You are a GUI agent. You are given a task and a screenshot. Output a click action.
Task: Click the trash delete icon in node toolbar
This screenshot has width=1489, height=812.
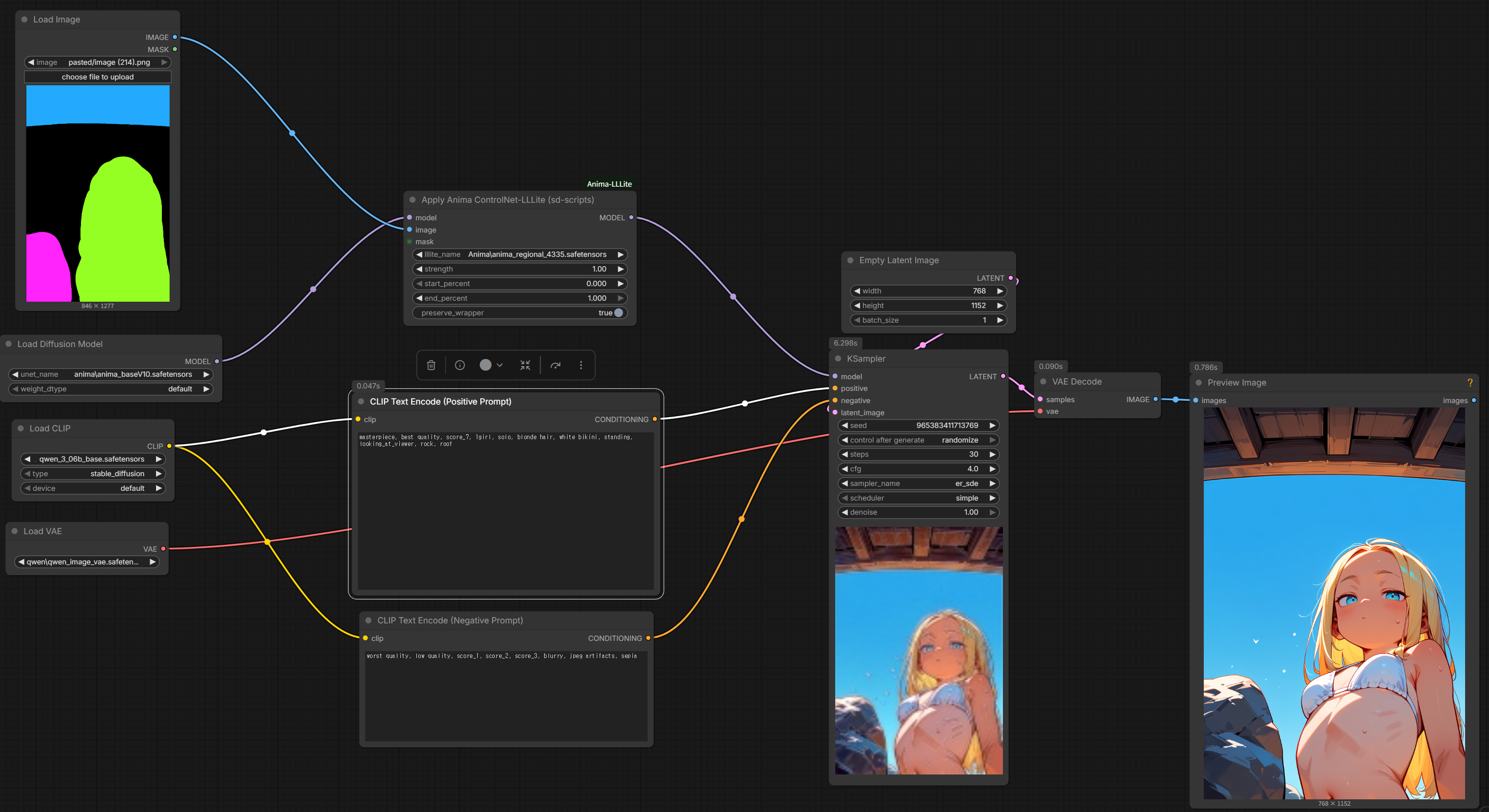(431, 365)
